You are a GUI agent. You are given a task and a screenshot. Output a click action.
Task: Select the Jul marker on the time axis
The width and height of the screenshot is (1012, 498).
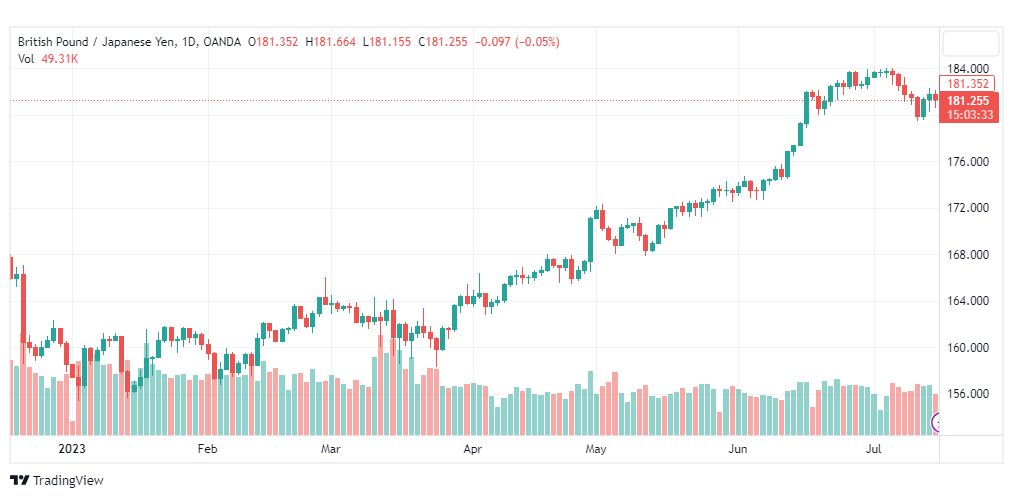(873, 449)
